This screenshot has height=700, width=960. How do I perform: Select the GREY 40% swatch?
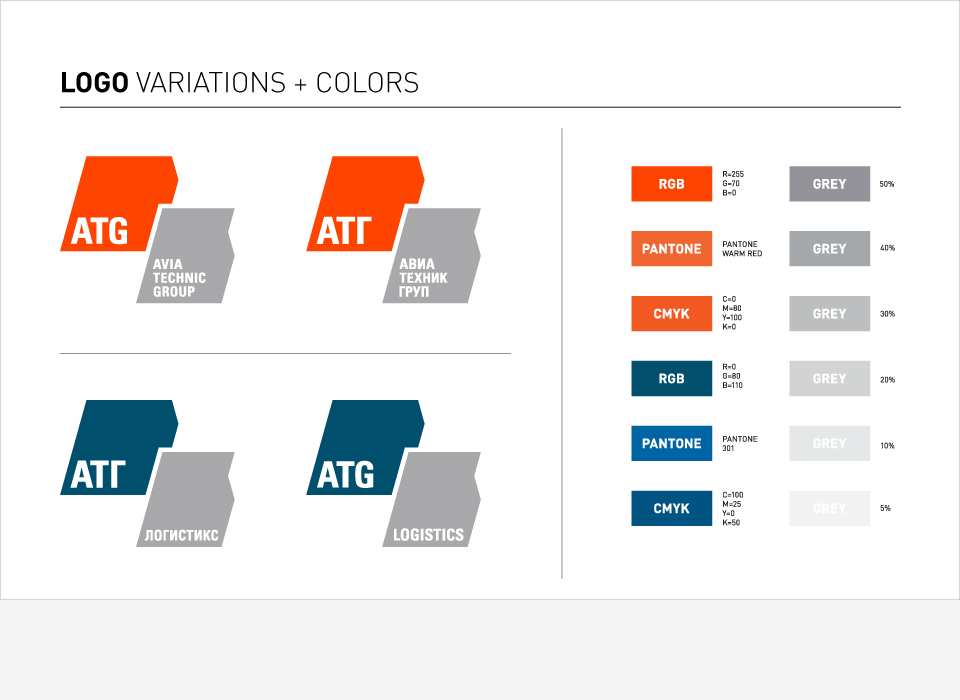point(830,249)
